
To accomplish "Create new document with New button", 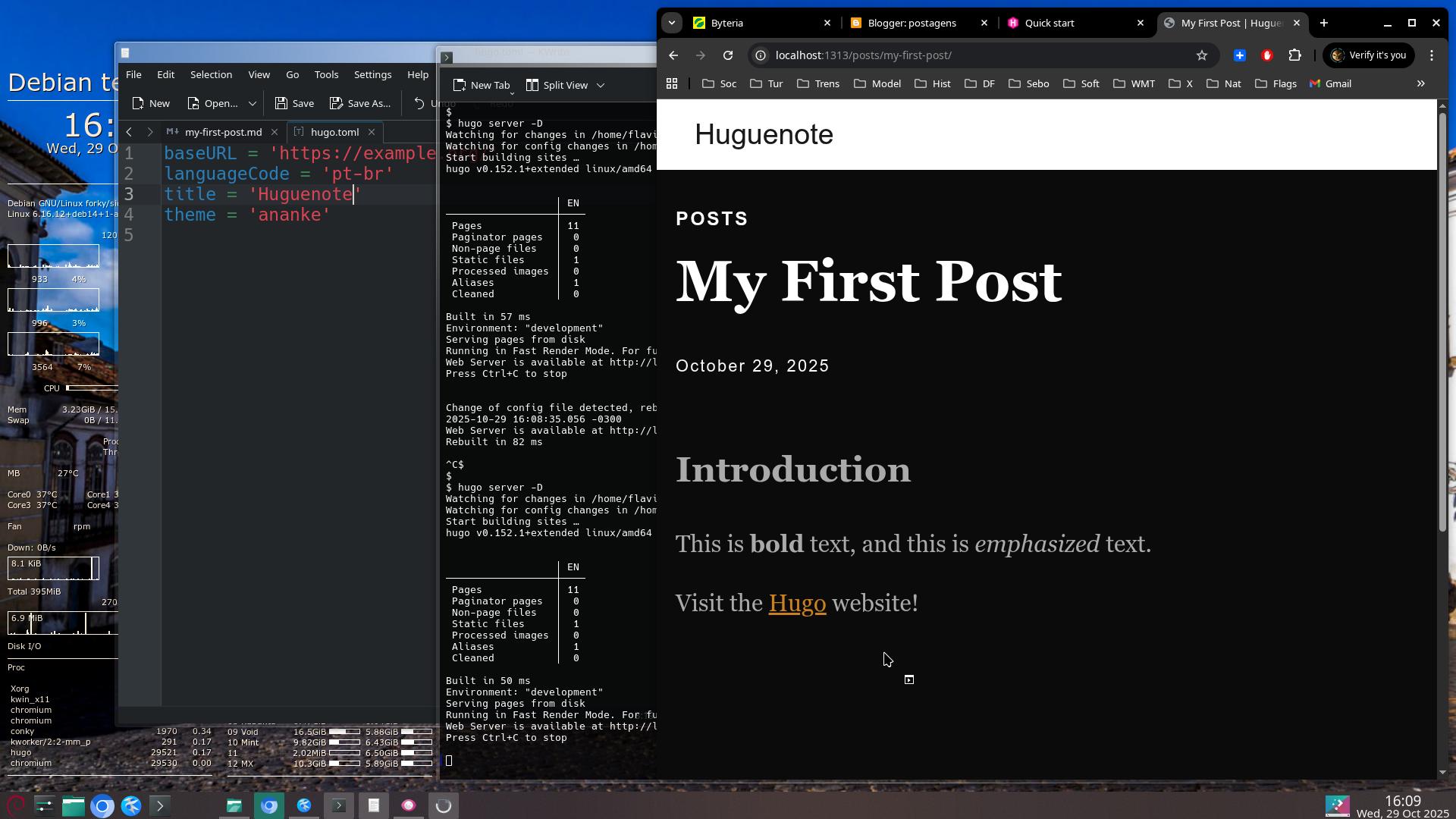I will point(151,103).
